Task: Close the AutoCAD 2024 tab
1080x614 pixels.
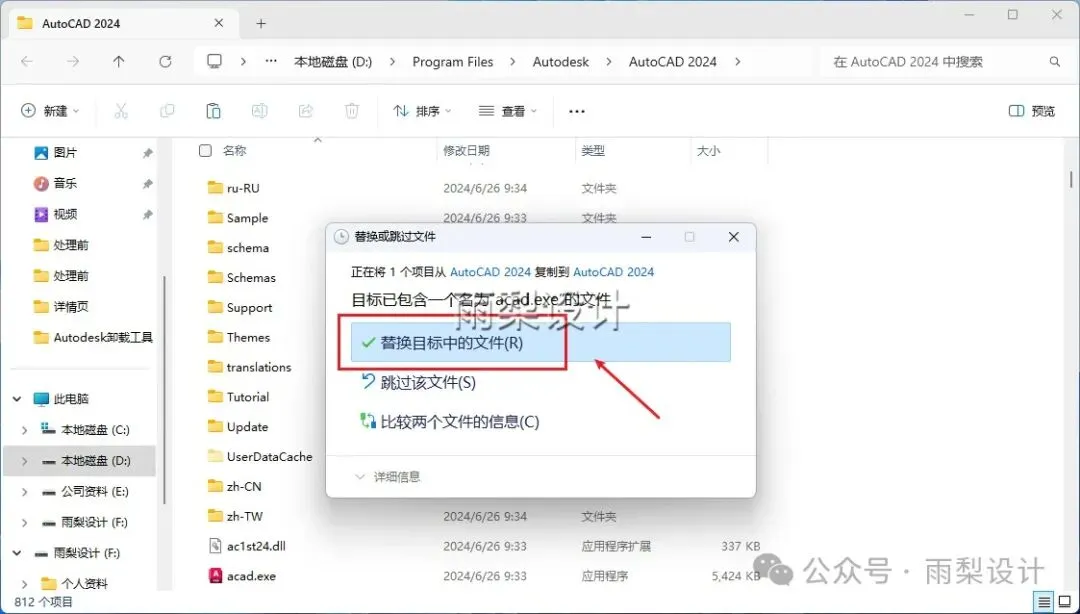Action: [218, 23]
